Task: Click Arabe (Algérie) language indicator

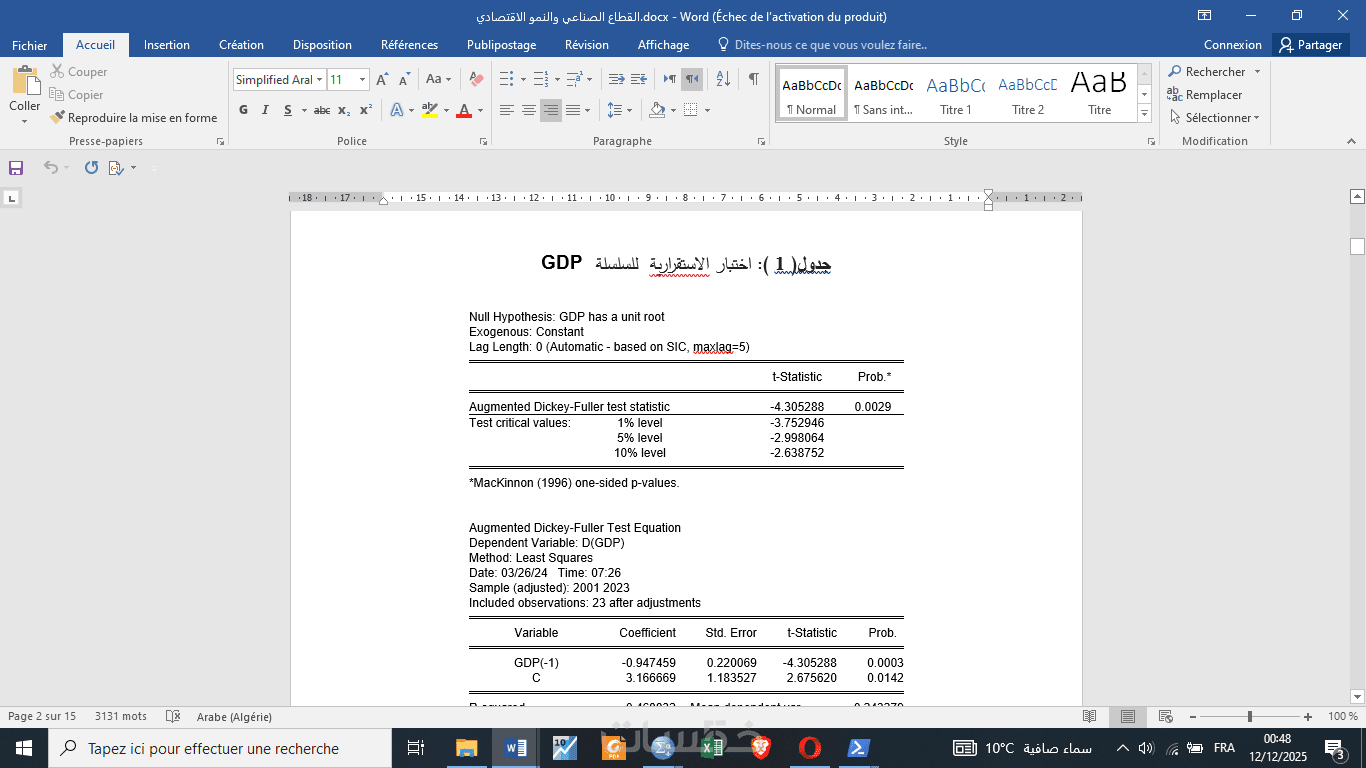Action: pyautogui.click(x=233, y=716)
